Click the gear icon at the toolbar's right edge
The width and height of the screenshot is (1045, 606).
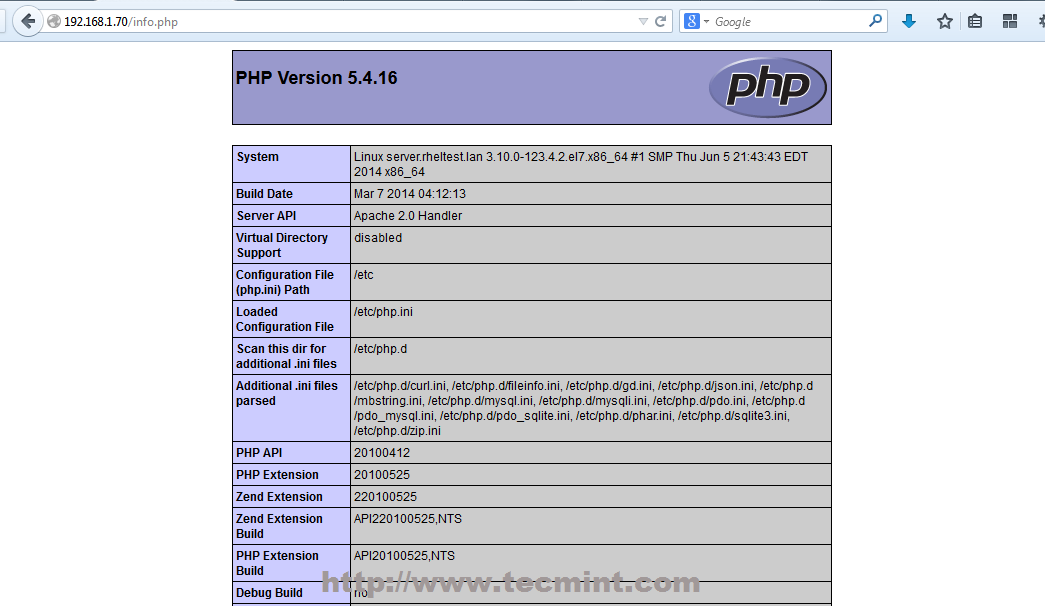(1040, 20)
